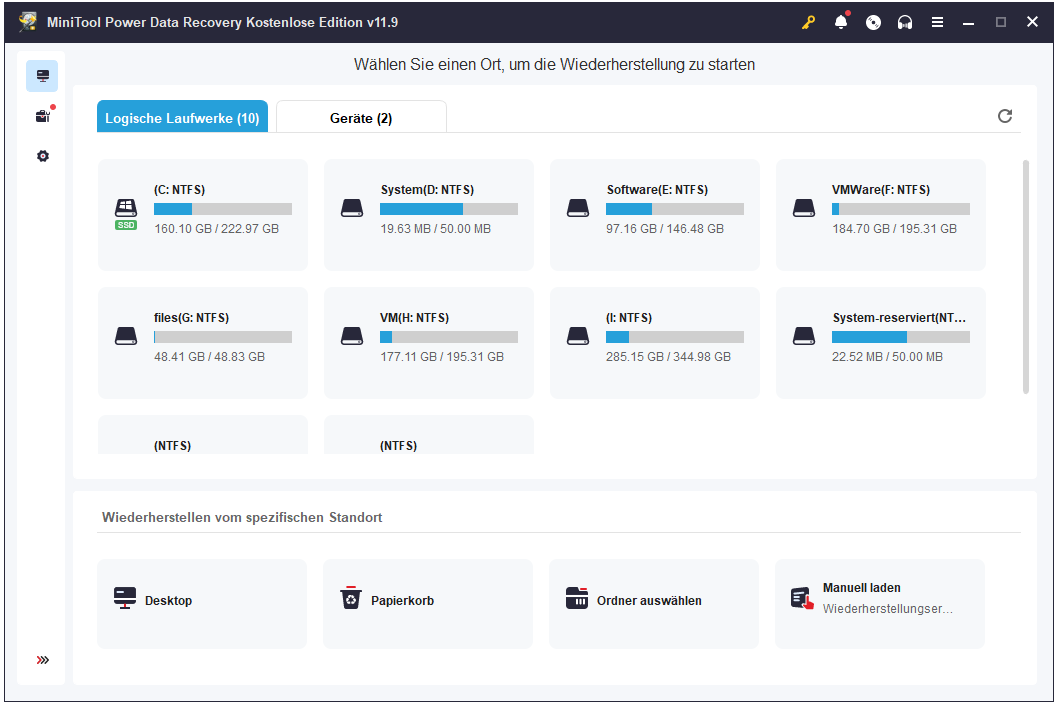Click the drive list vertical scrollbar
The image size is (1059, 703).
1026,277
